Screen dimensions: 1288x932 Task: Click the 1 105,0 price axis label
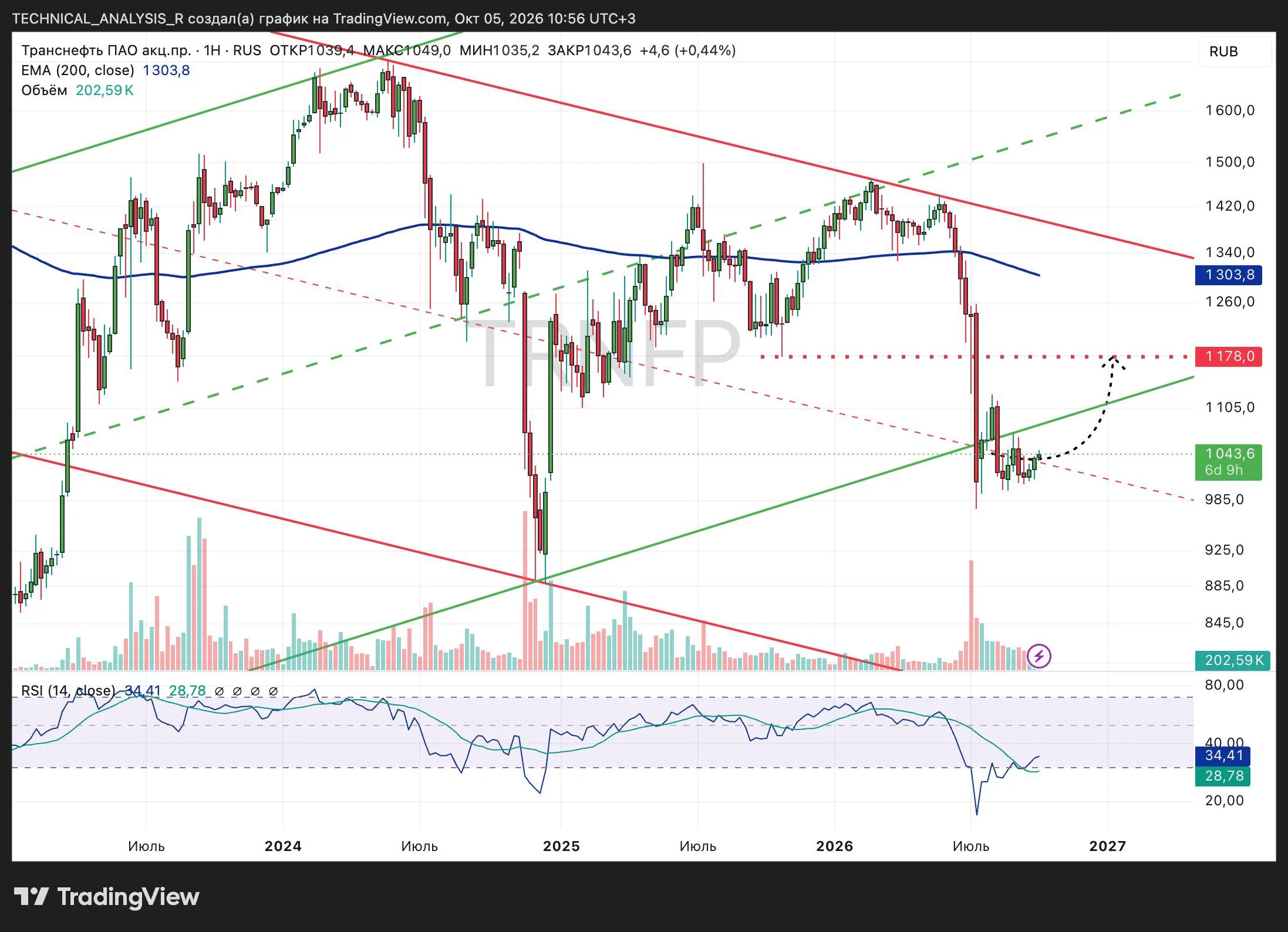[1230, 407]
